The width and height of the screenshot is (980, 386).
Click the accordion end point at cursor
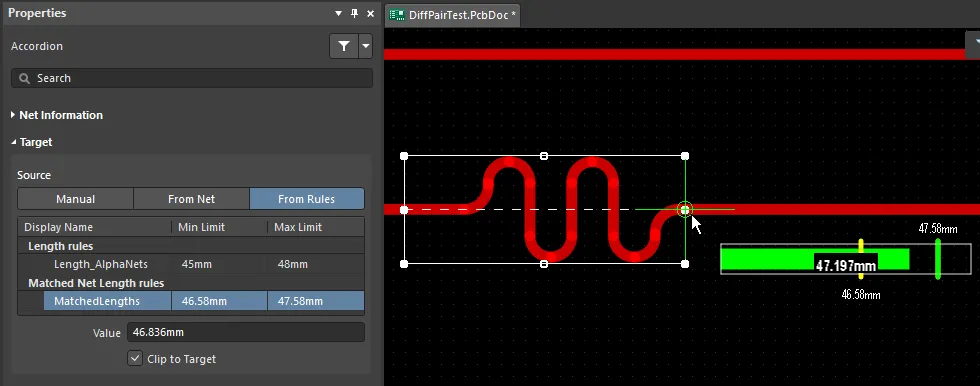pyautogui.click(x=685, y=210)
